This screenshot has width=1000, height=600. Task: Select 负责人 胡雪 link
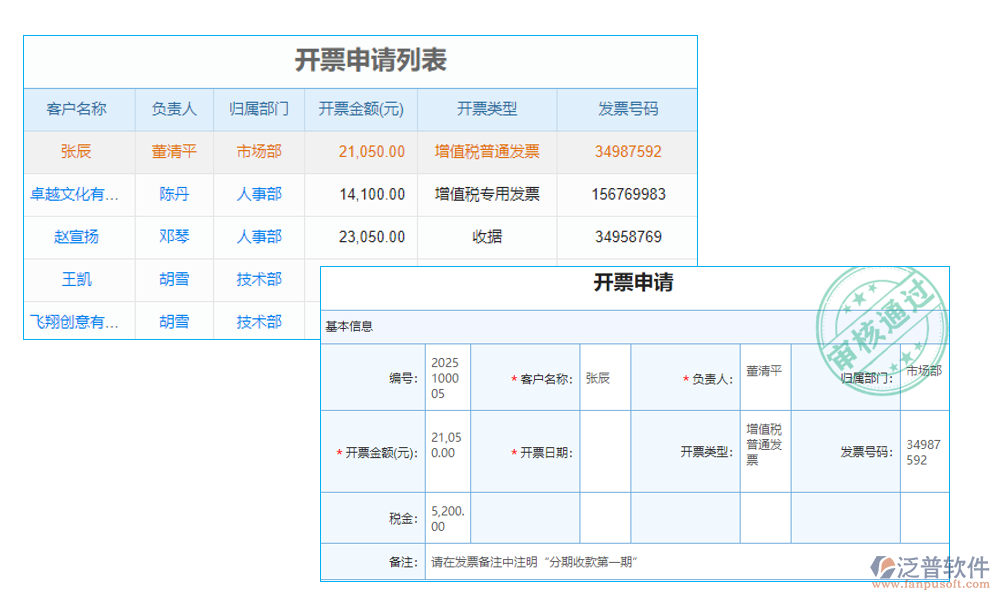coord(174,280)
